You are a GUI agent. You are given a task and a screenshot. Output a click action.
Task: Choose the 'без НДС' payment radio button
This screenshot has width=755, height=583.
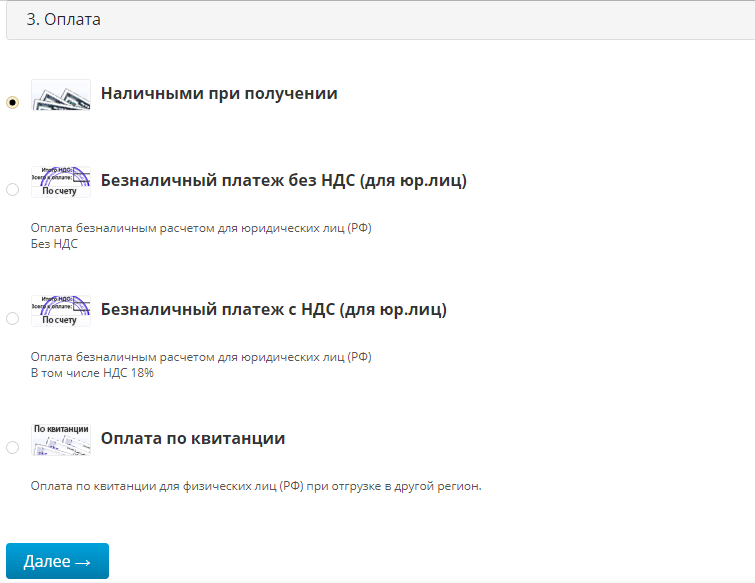pos(12,189)
